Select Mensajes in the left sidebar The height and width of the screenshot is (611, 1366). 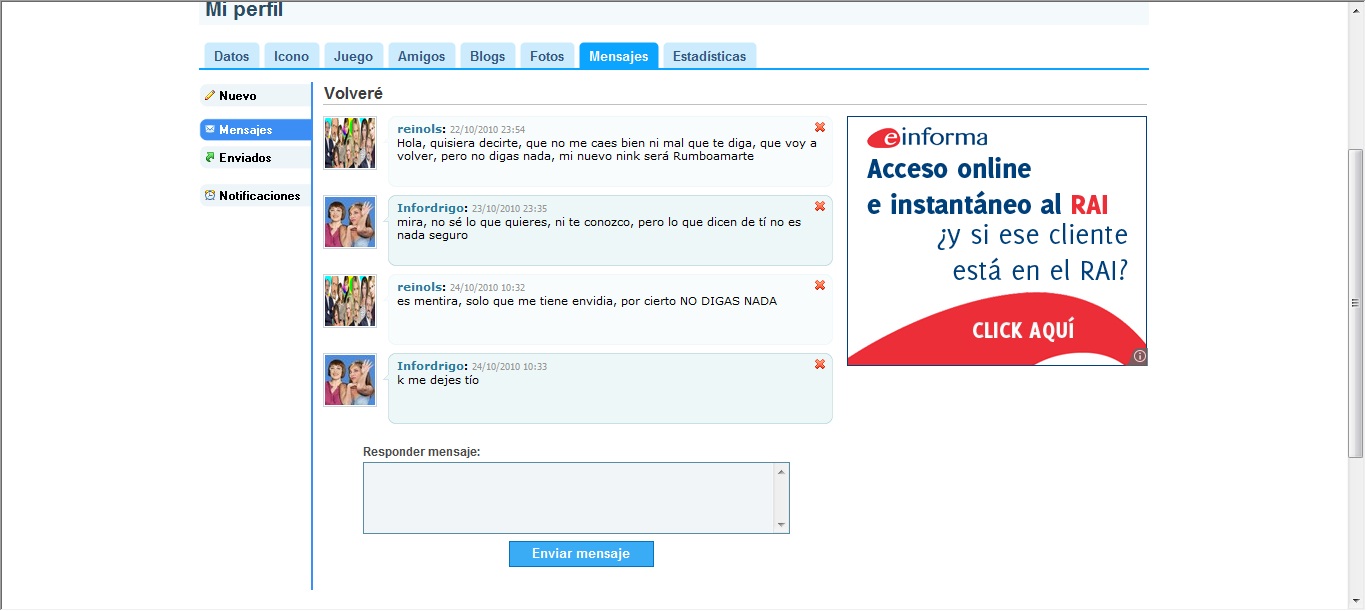[245, 130]
